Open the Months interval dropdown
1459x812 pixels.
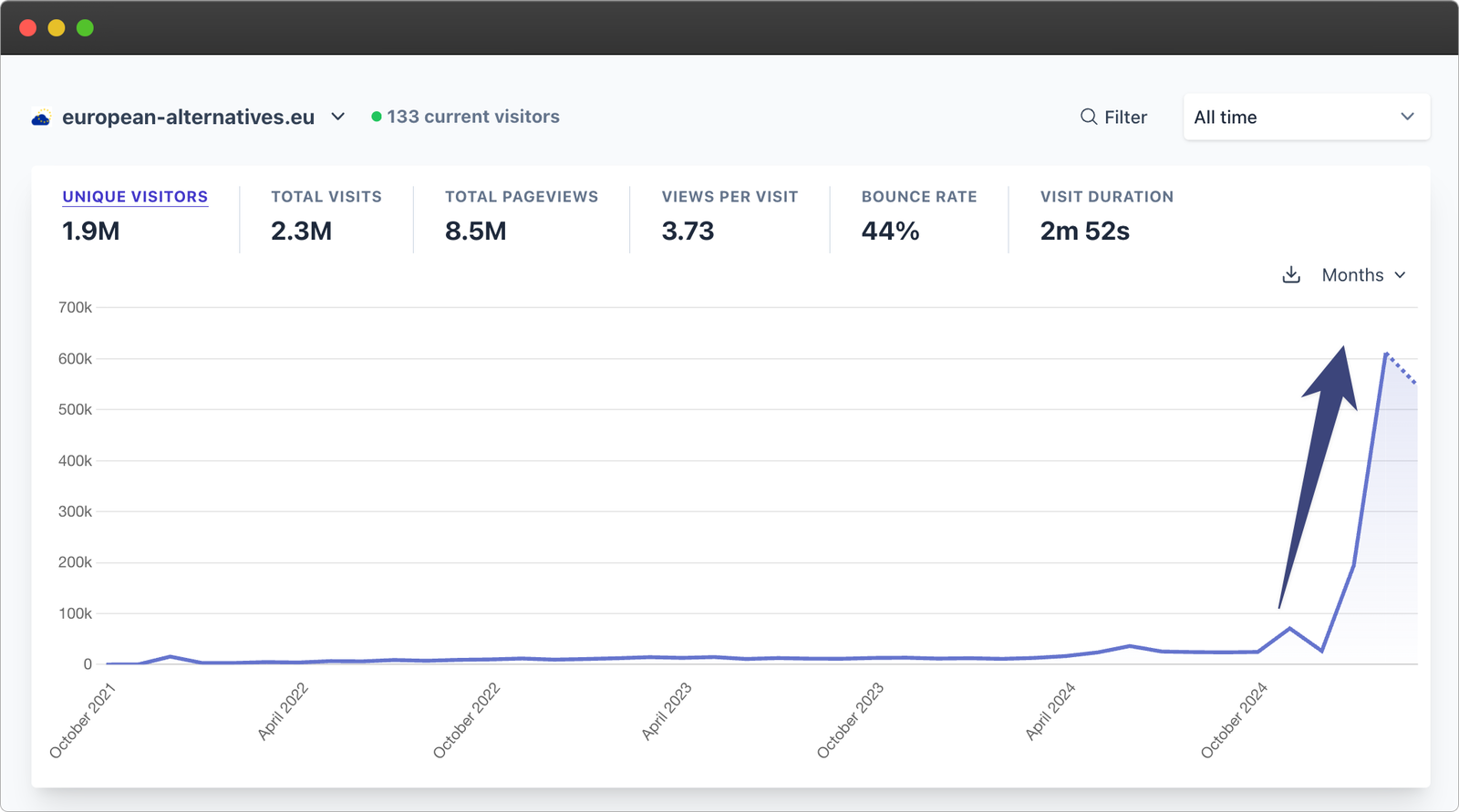1363,275
